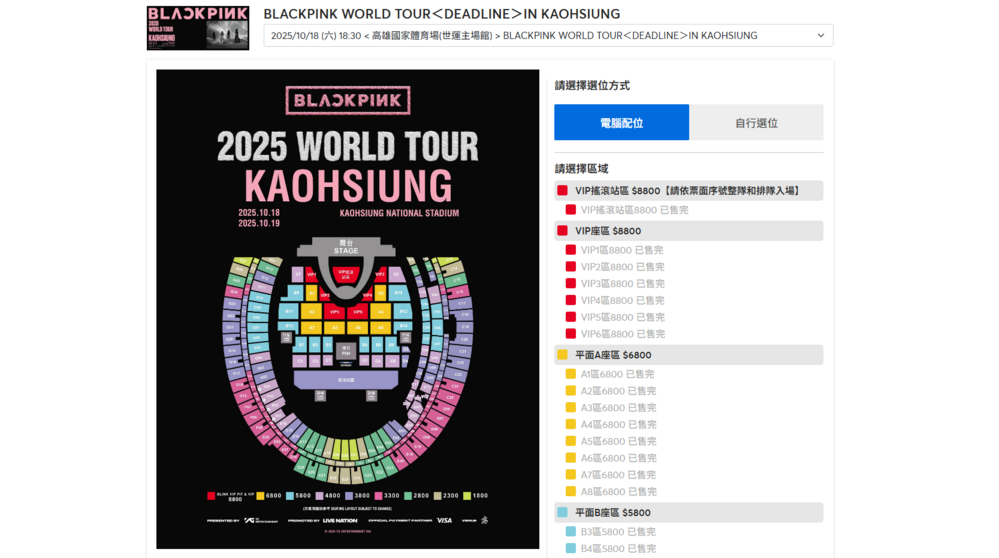Screen dimensions: 999x558
Task: Click the BLACKPINK logo on the poster
Action: click(x=347, y=100)
